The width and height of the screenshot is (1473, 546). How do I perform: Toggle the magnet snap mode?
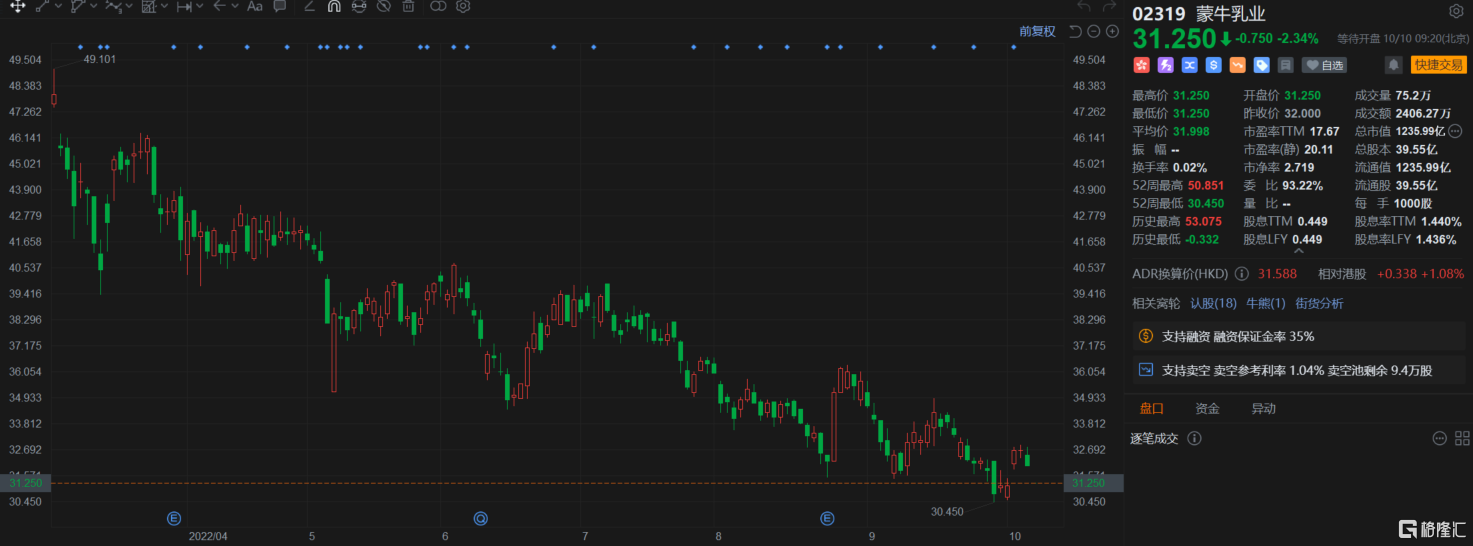[x=334, y=6]
